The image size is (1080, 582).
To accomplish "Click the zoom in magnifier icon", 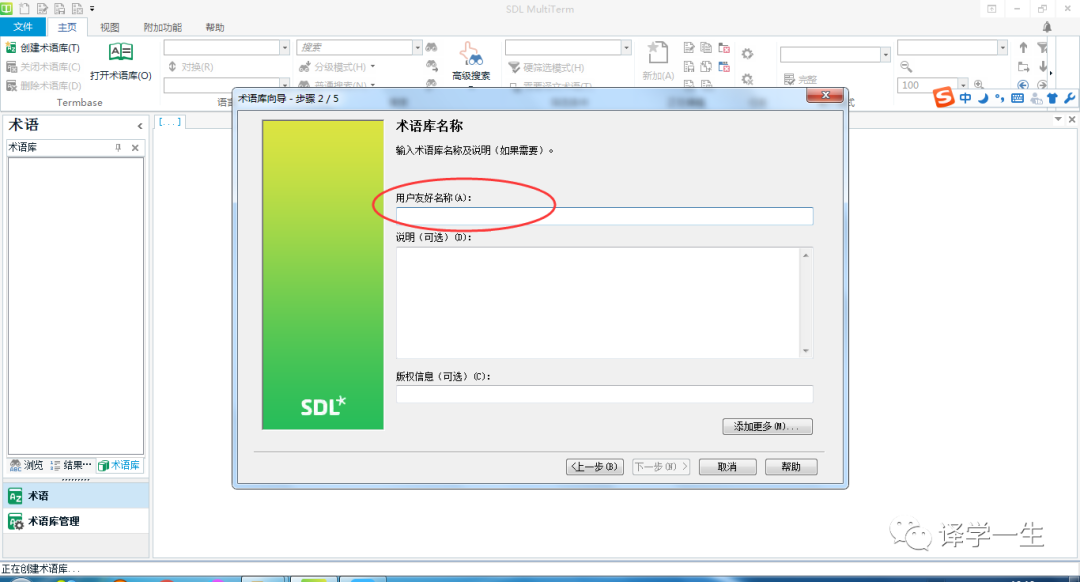I will [979, 85].
